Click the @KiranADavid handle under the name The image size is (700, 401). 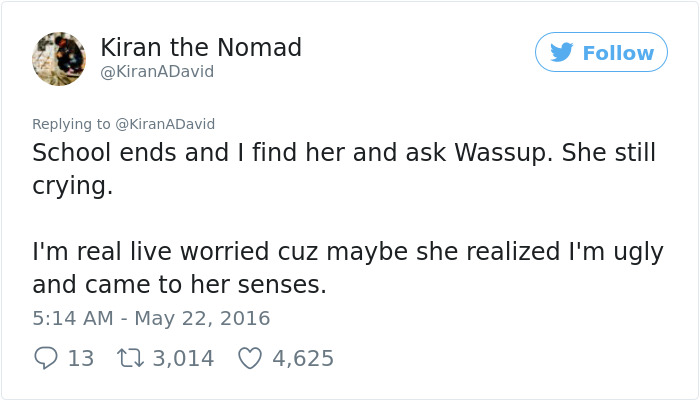[x=157, y=72]
